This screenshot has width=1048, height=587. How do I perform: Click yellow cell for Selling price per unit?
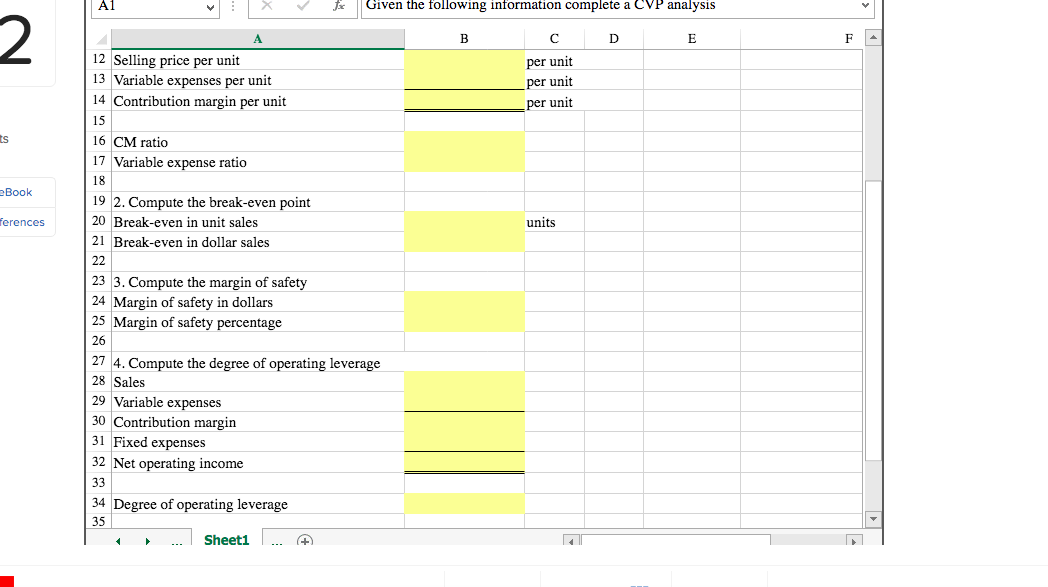464,60
